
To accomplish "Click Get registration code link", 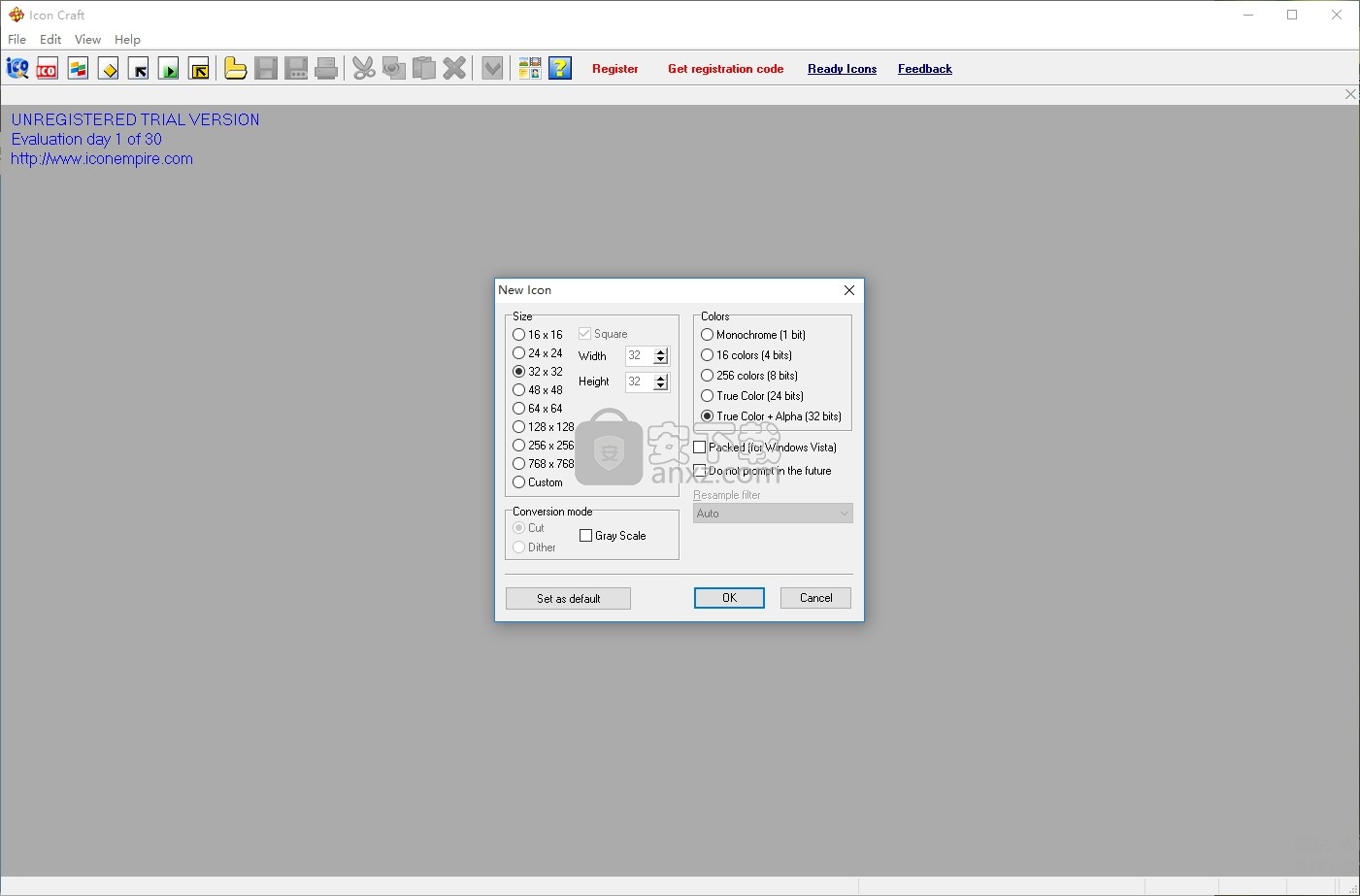I will point(725,69).
